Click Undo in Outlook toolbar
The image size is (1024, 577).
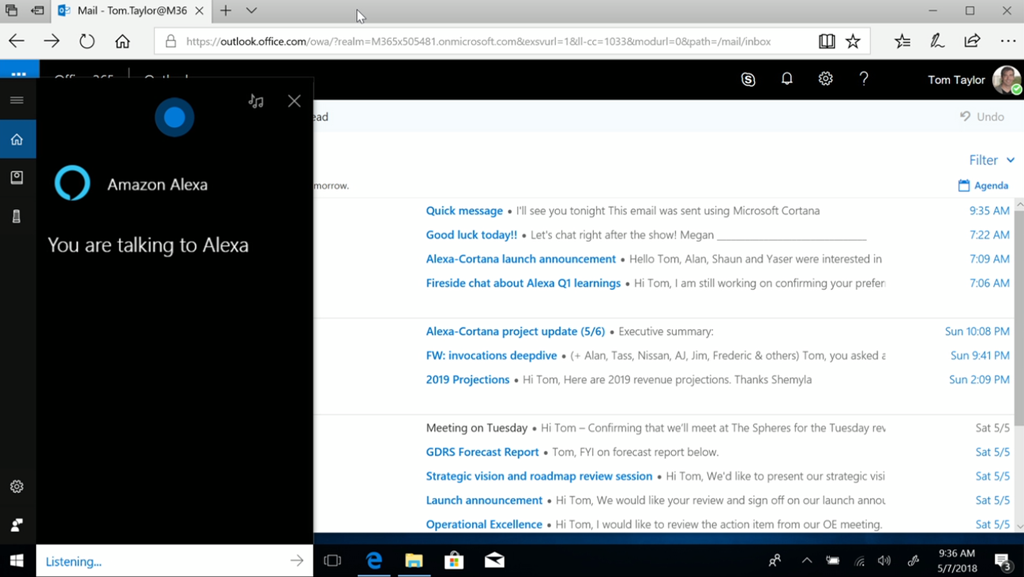tap(982, 117)
